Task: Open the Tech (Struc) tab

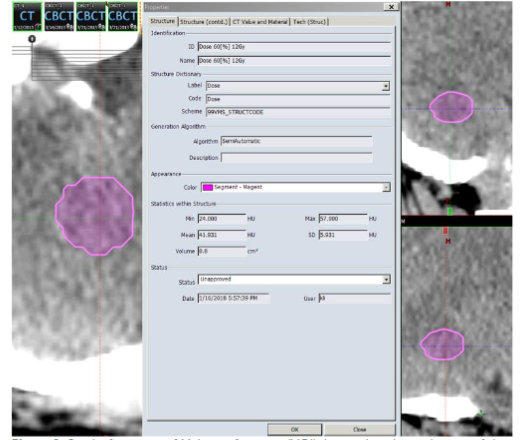Action: [309, 22]
